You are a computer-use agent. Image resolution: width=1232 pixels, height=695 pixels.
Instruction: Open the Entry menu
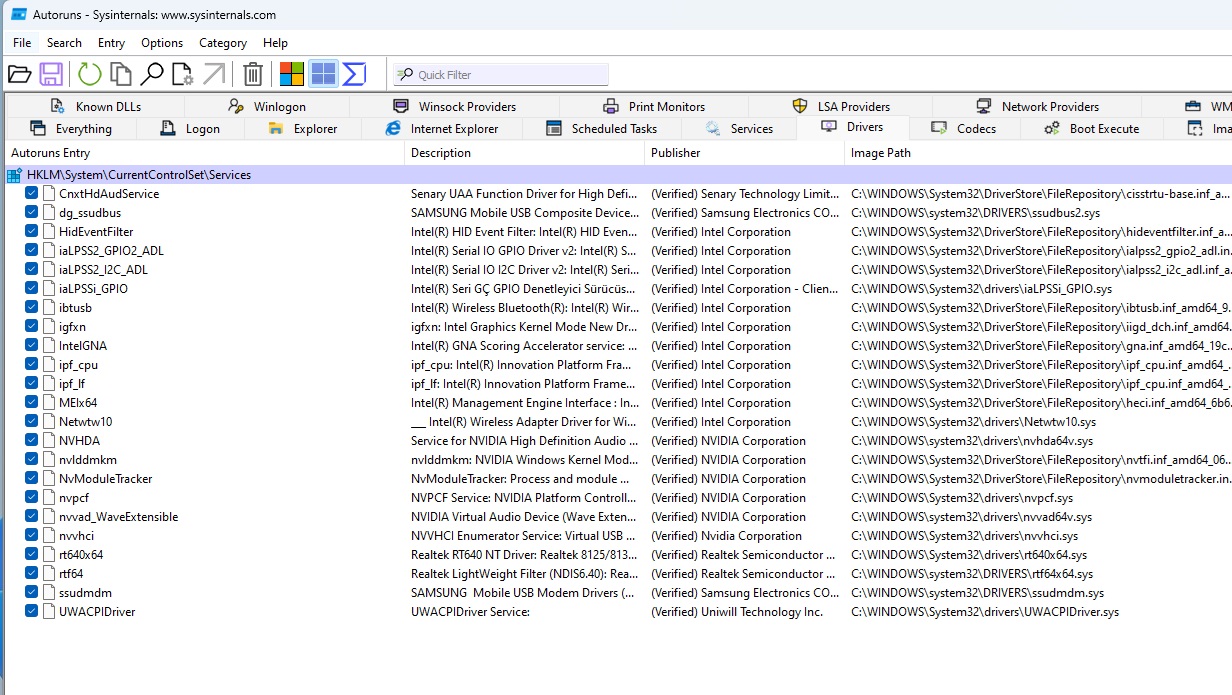pos(111,43)
